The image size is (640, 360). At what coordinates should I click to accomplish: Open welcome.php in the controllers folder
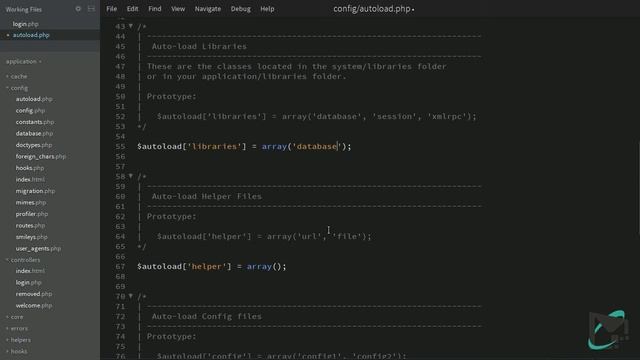point(34,305)
